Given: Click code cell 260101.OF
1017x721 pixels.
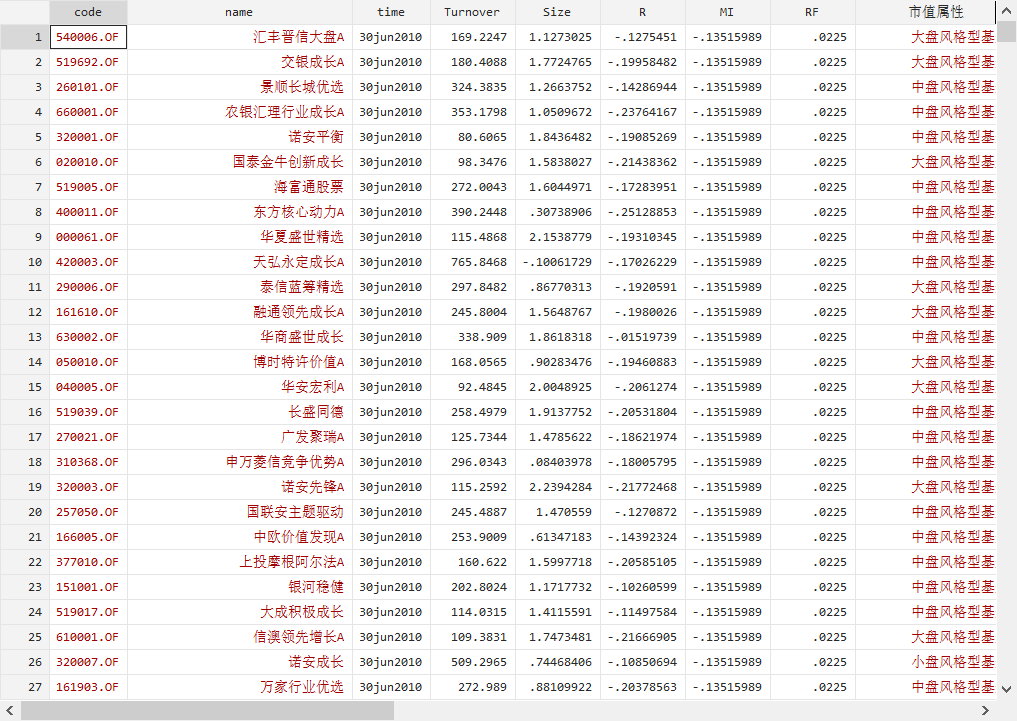Looking at the screenshot, I should click(x=88, y=87).
